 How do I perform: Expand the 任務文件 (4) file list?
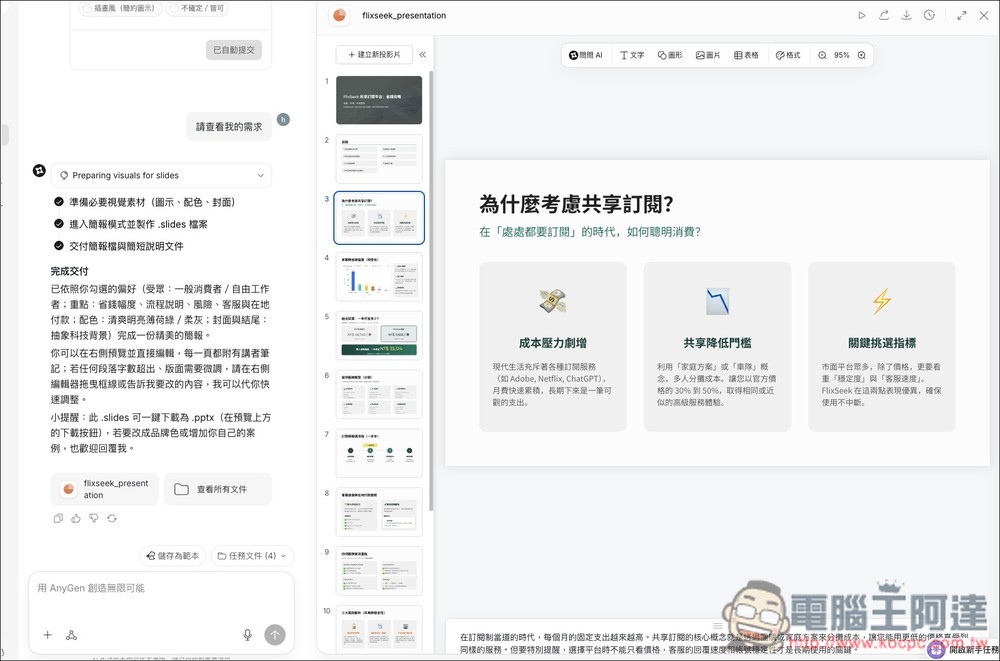(x=252, y=554)
